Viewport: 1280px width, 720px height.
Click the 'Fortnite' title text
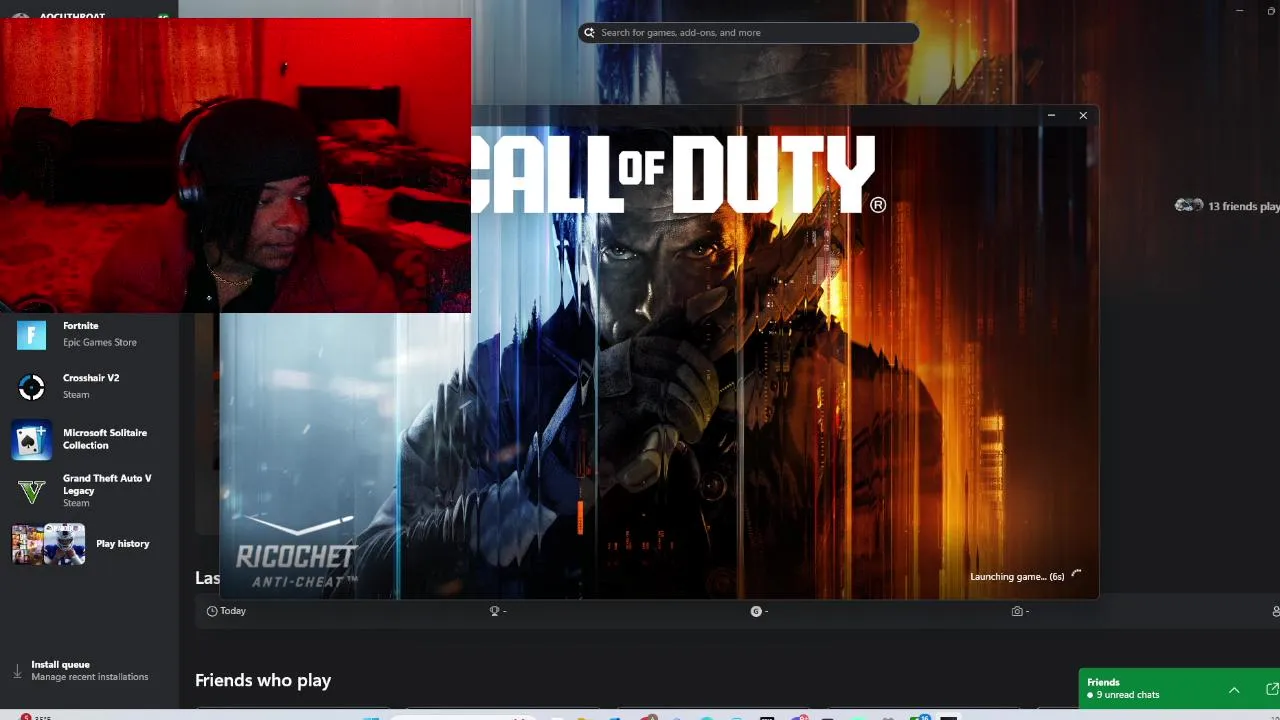(81, 326)
